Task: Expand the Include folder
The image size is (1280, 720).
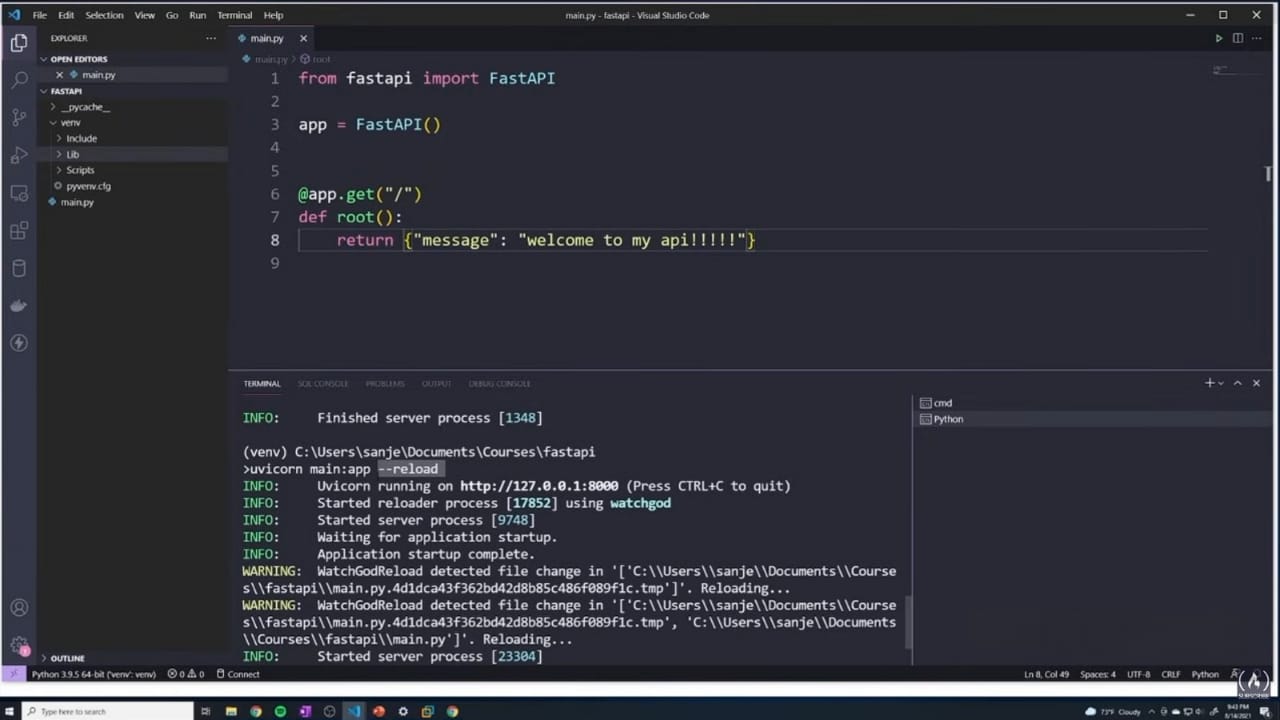Action: click(x=81, y=138)
